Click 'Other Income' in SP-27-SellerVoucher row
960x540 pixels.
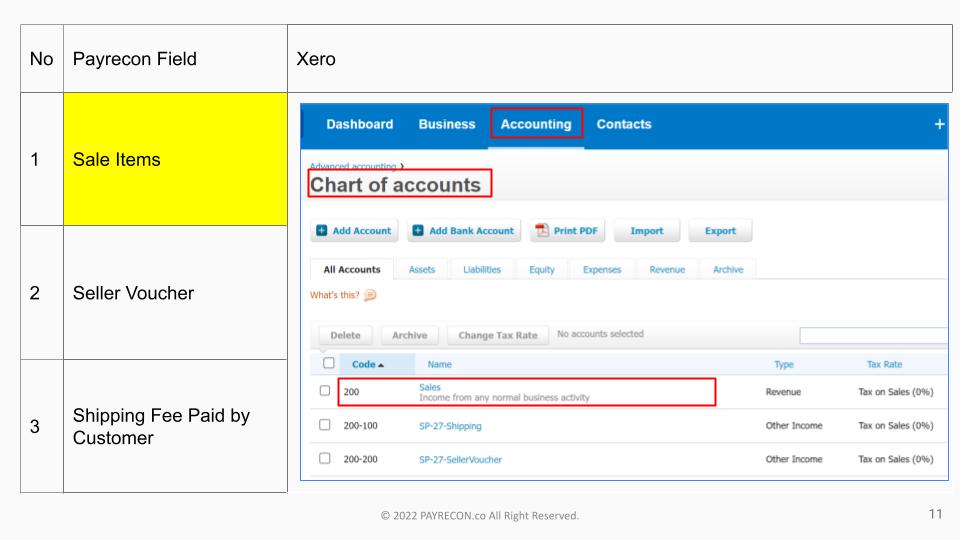(x=794, y=459)
